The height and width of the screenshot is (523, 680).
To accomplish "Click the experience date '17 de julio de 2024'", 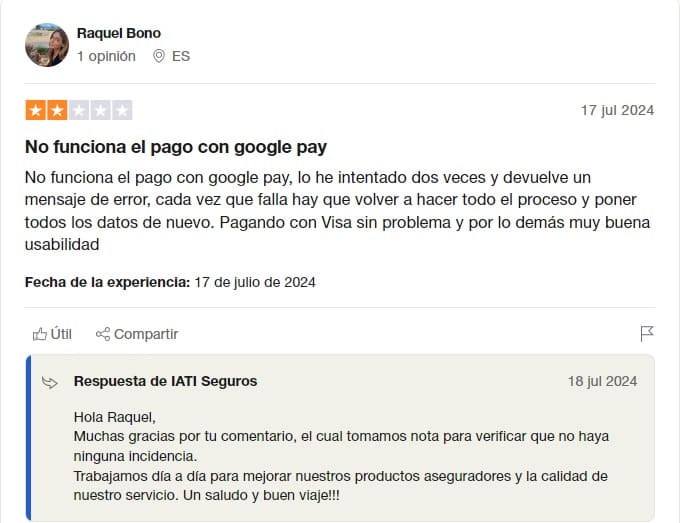I will (x=255, y=282).
